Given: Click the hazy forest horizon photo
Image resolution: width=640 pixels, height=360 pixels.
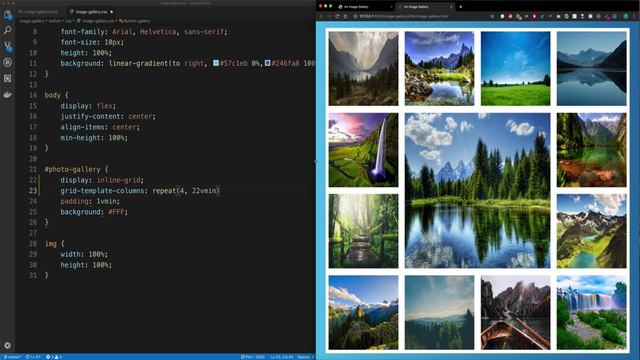Looking at the screenshot, I should pos(440,312).
